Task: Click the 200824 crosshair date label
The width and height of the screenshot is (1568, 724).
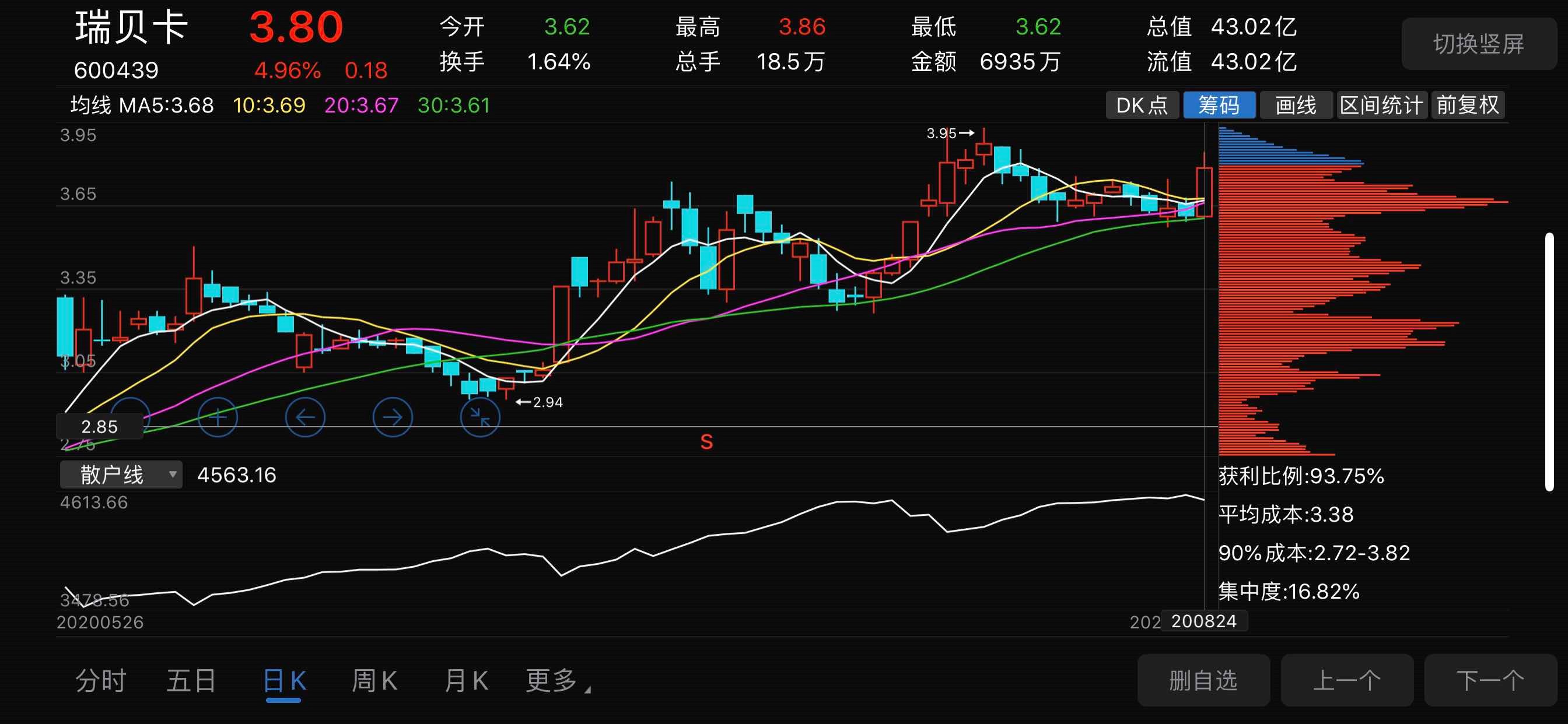Action: [x=1204, y=621]
